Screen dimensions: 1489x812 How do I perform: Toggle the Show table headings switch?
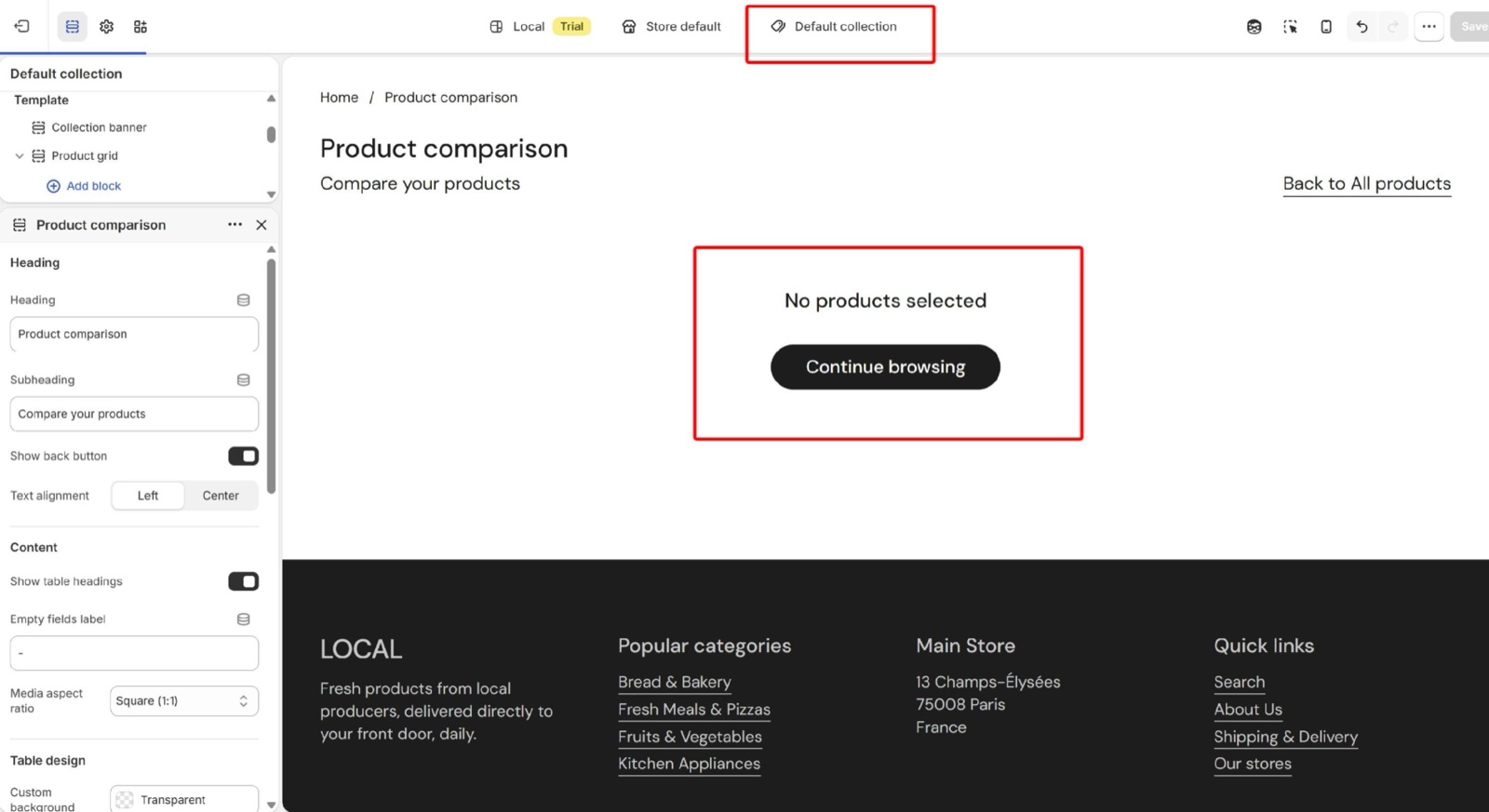click(243, 581)
